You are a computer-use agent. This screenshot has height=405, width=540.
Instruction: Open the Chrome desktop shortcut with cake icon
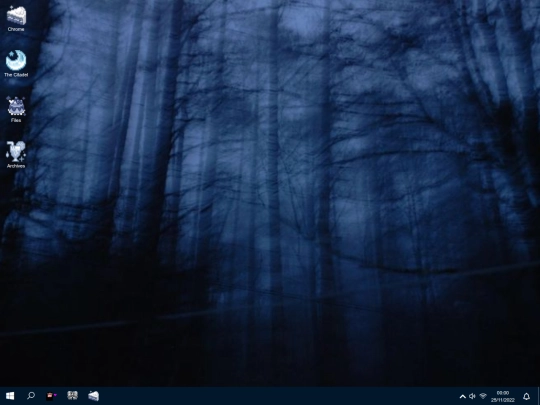click(16, 19)
